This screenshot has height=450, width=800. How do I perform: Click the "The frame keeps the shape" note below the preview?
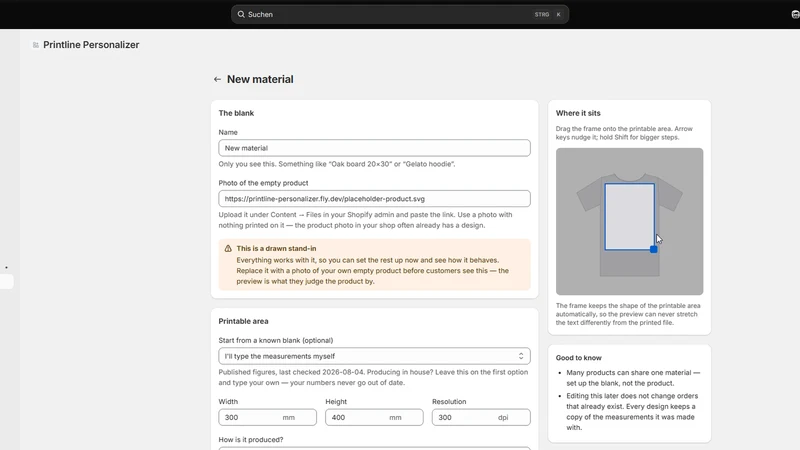(628, 314)
